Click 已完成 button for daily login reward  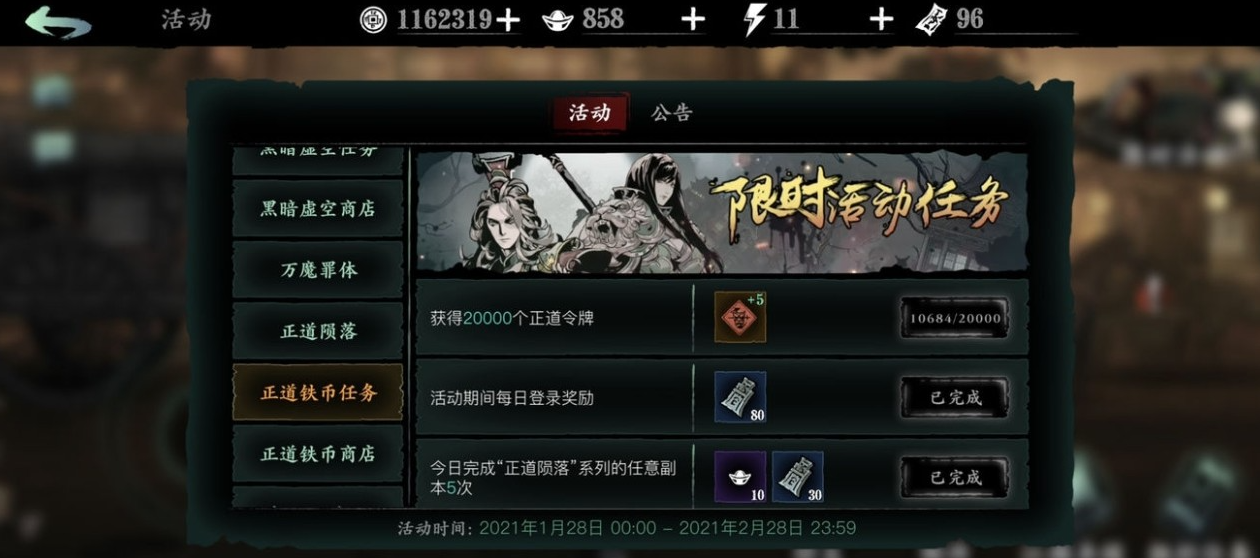(954, 397)
